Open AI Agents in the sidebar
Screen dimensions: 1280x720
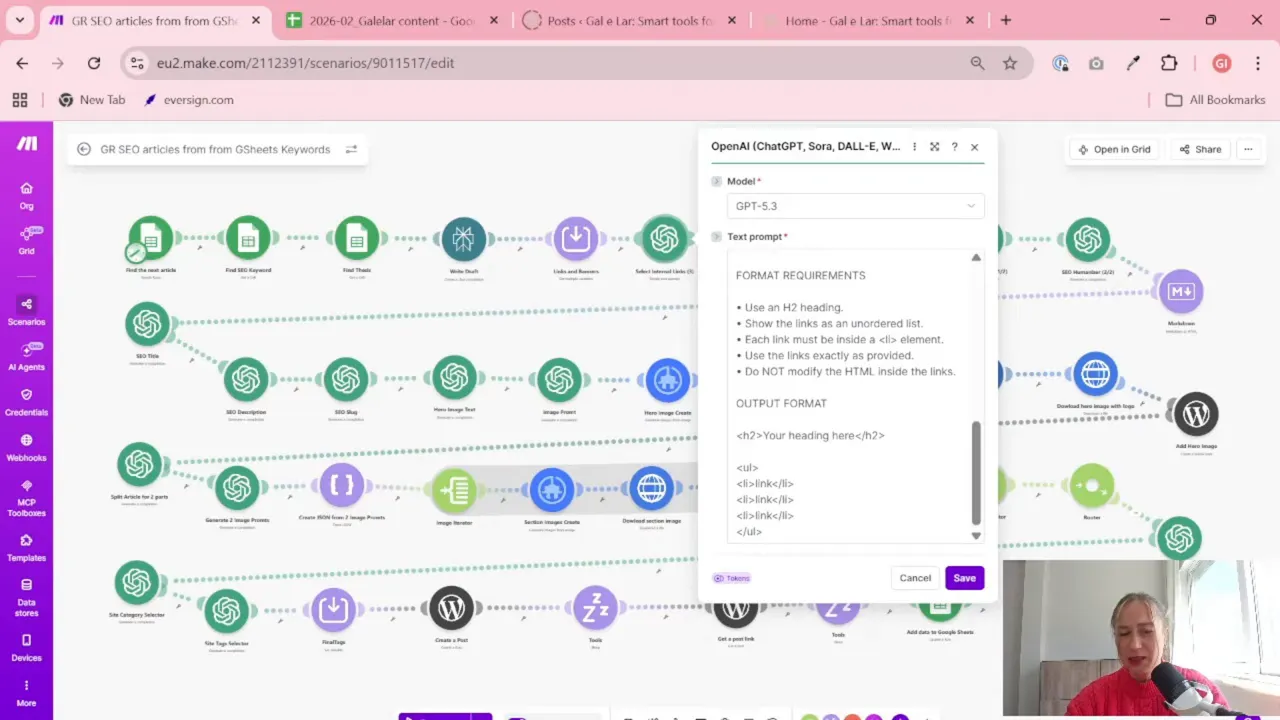[x=26, y=356]
